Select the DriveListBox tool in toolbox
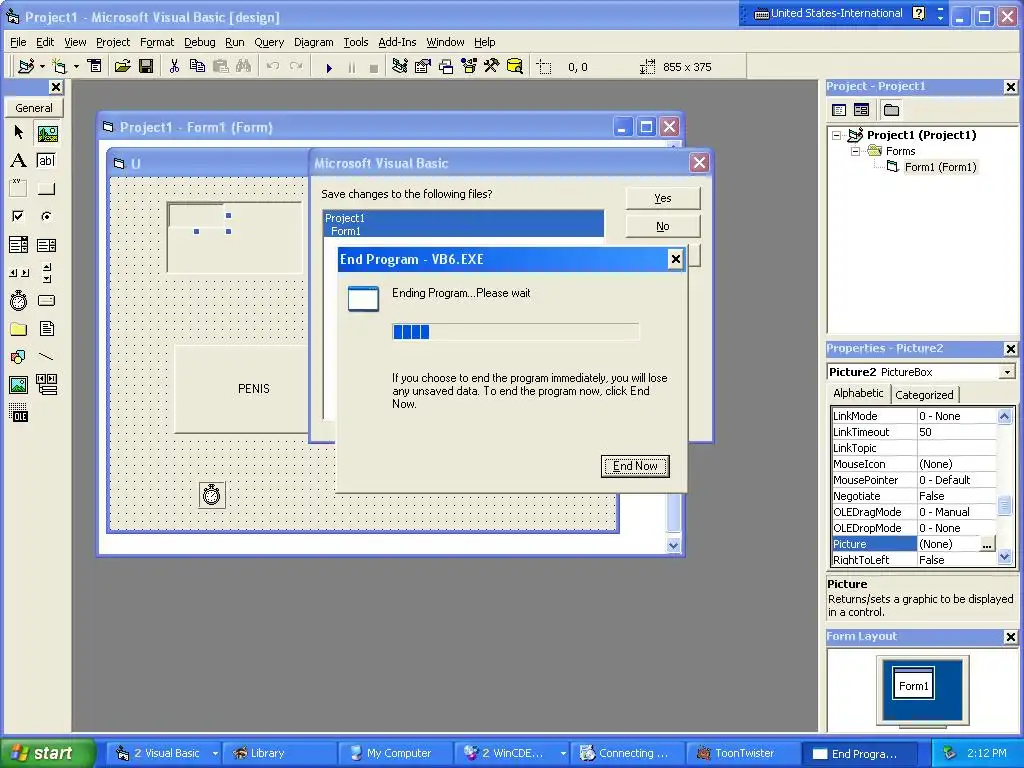 tap(47, 300)
